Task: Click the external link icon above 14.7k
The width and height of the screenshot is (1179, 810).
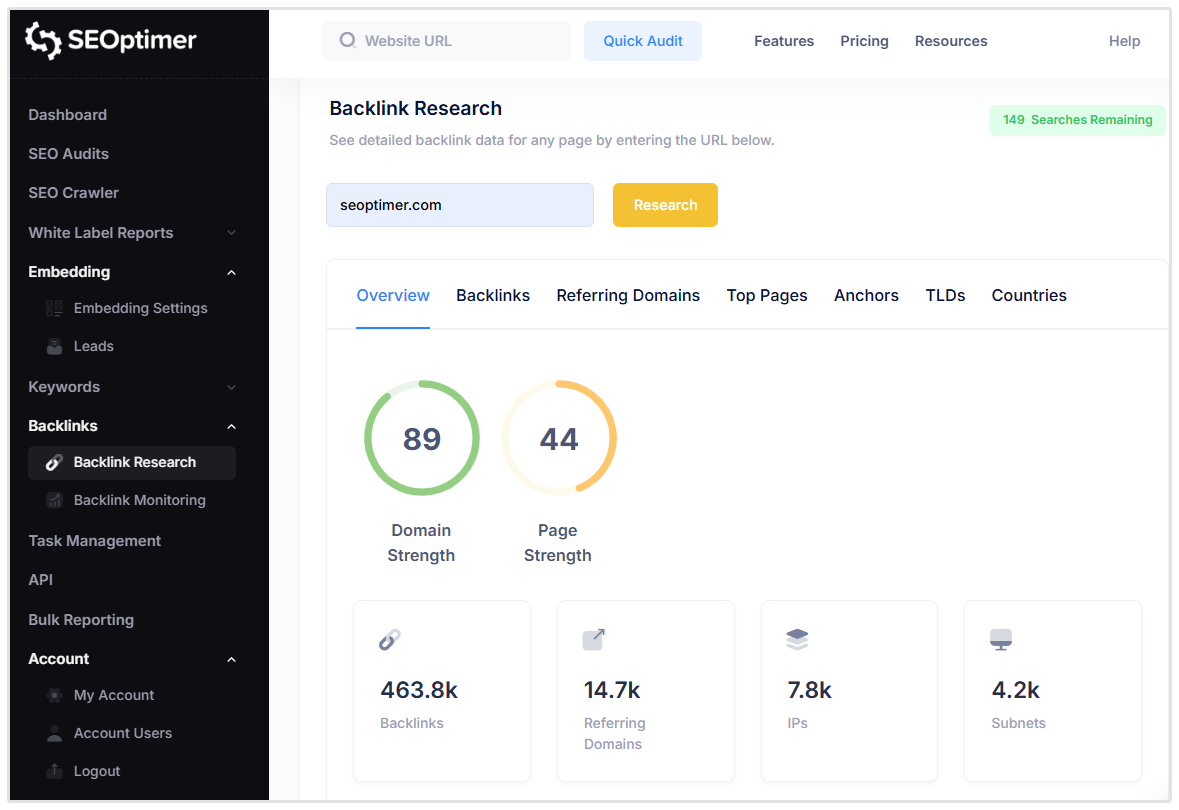Action: click(593, 640)
